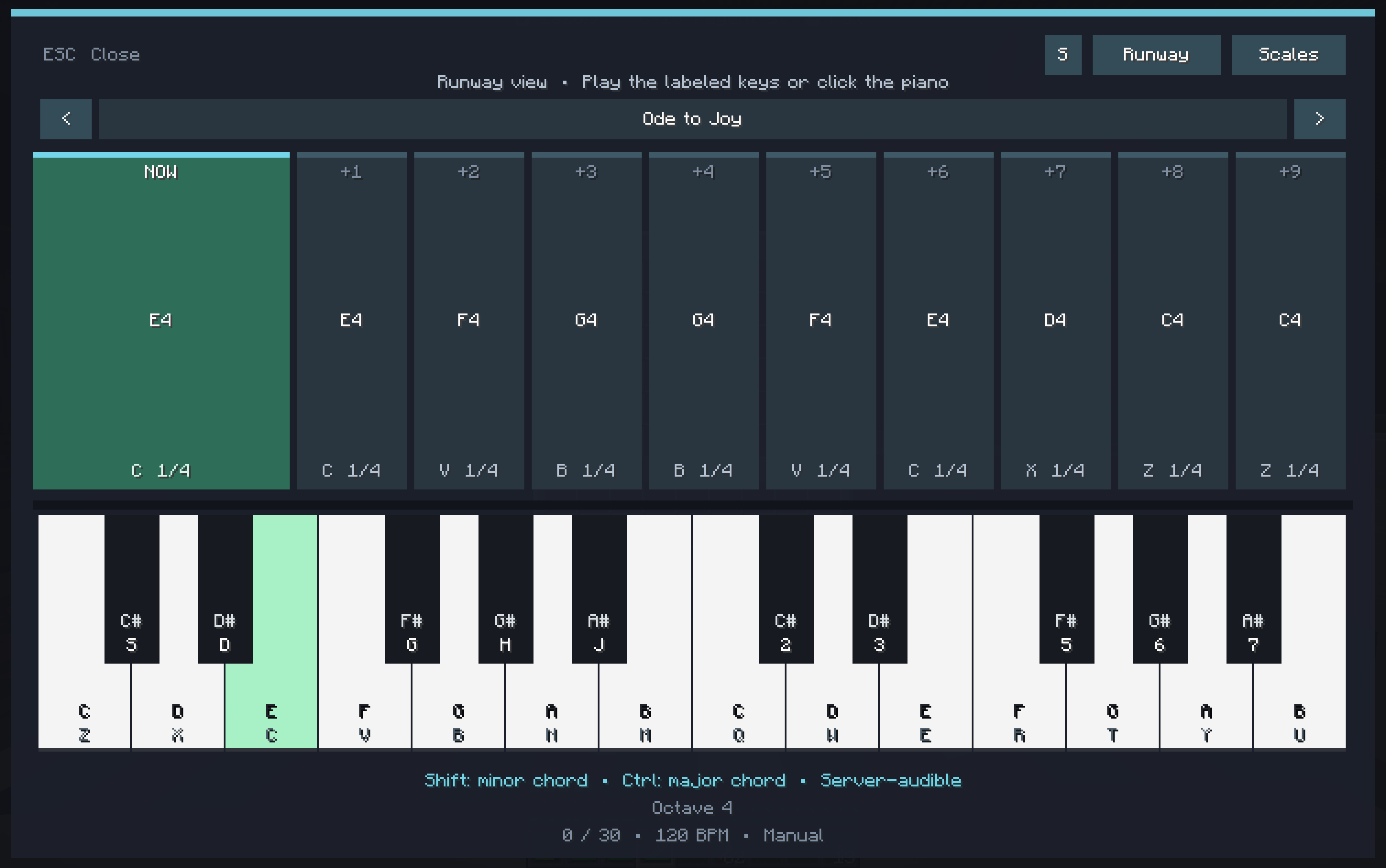Play the black C# key labeled 2
This screenshot has width=1386, height=868.
786,589
